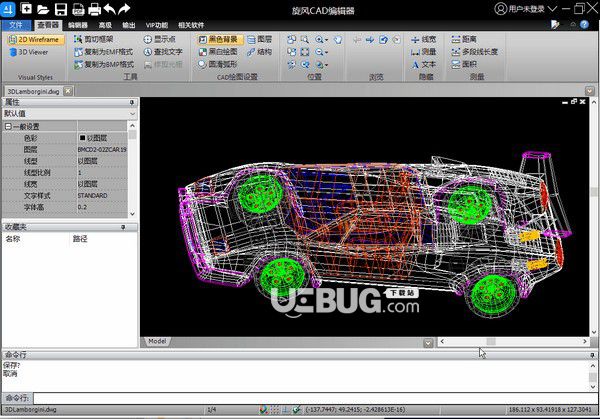Click the printer icon in the title bar
The height and width of the screenshot is (419, 600).
(x=95, y=9)
